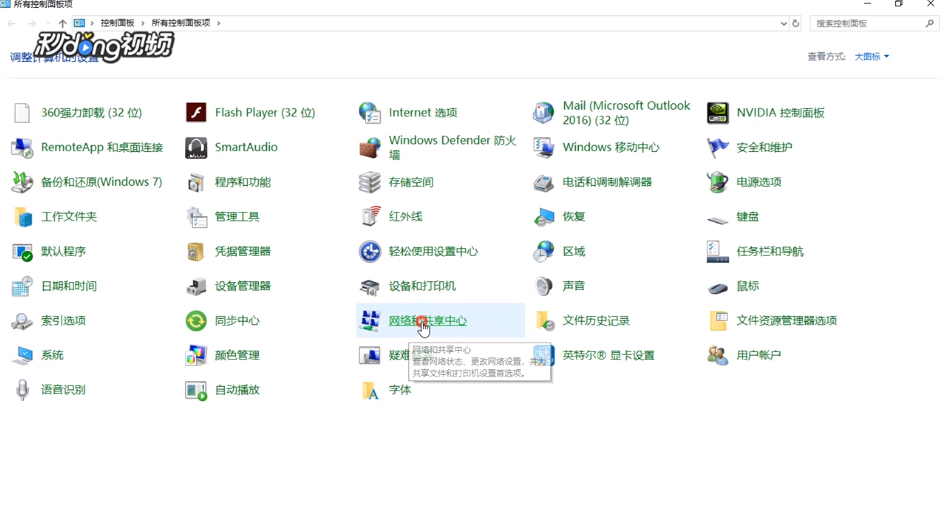Viewport: 943px width, 521px height.
Task: Open 自动播放 icon
Action: point(196,390)
